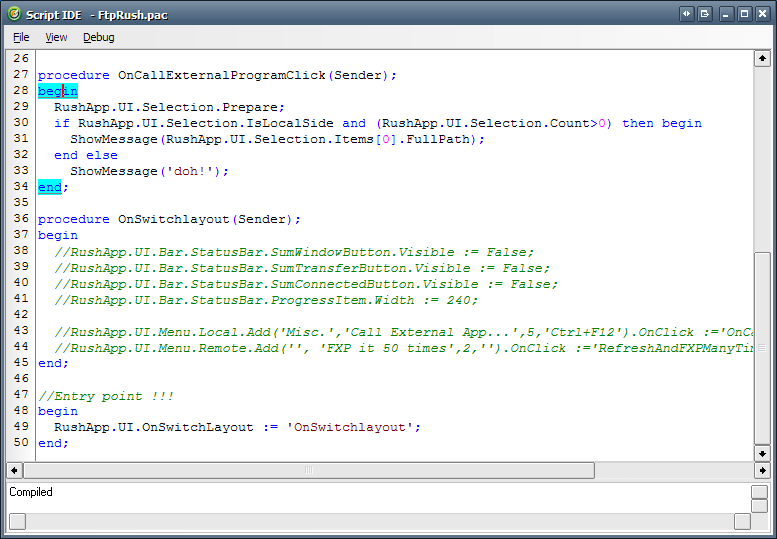Open the Debug menu

coord(99,37)
